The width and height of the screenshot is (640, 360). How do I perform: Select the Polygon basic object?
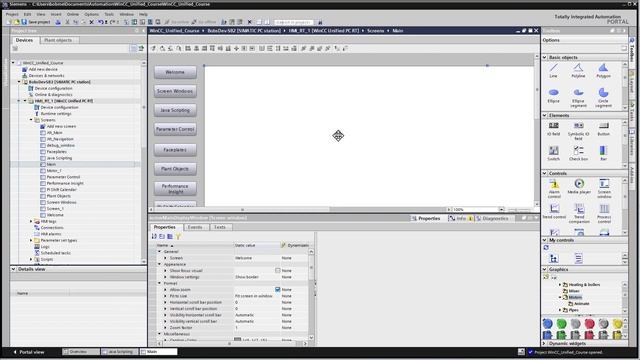pos(603,70)
